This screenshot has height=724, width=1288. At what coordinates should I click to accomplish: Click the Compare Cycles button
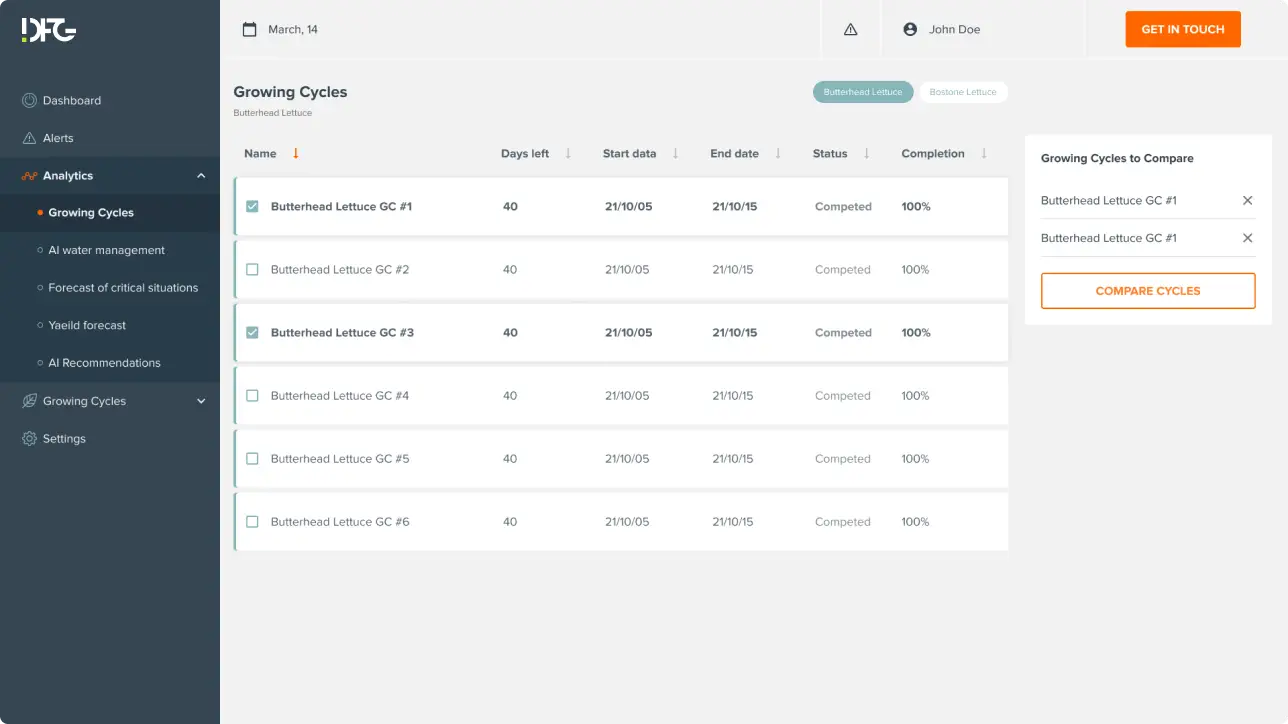tap(1148, 291)
